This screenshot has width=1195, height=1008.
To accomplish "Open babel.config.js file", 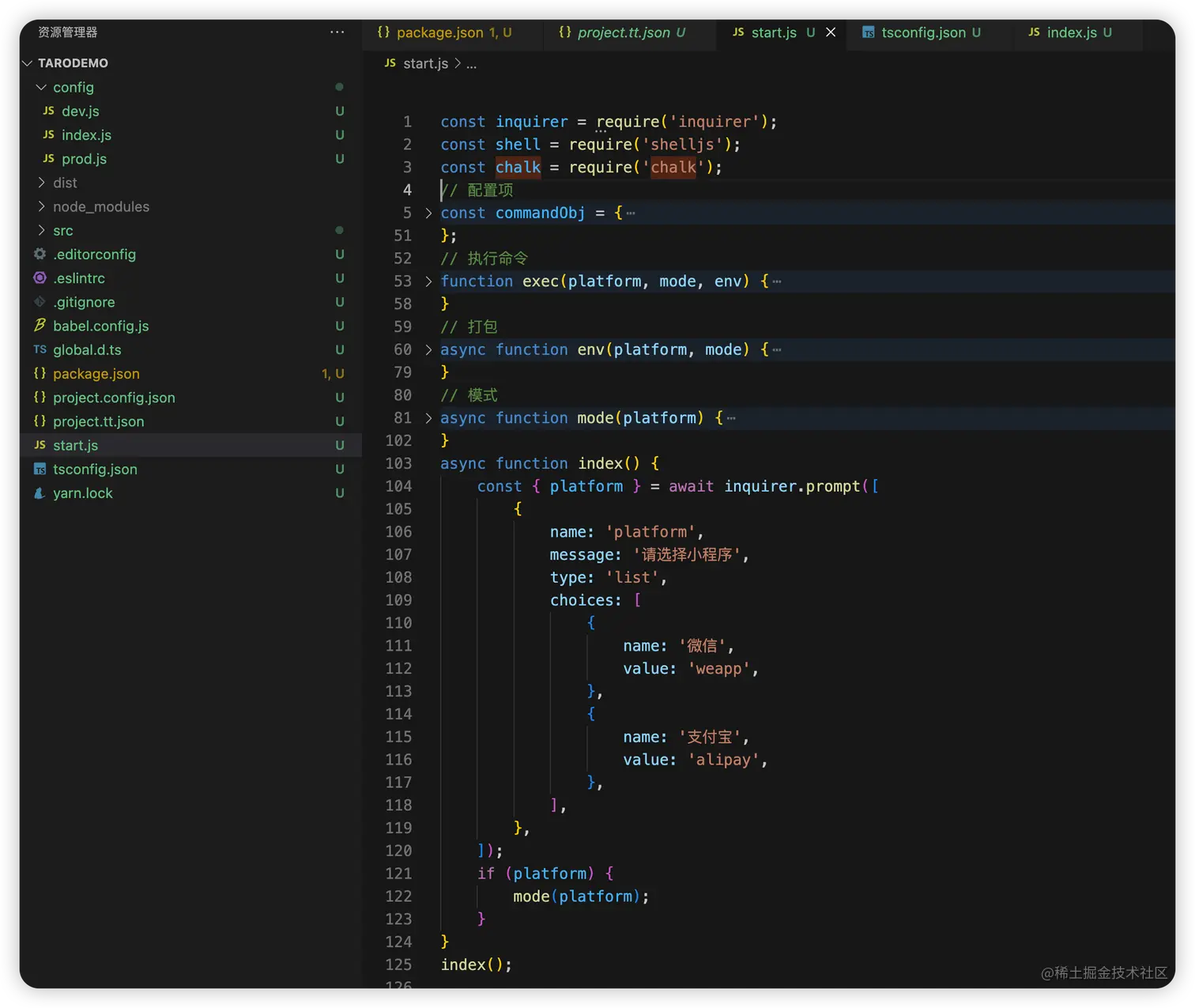I will (x=100, y=326).
